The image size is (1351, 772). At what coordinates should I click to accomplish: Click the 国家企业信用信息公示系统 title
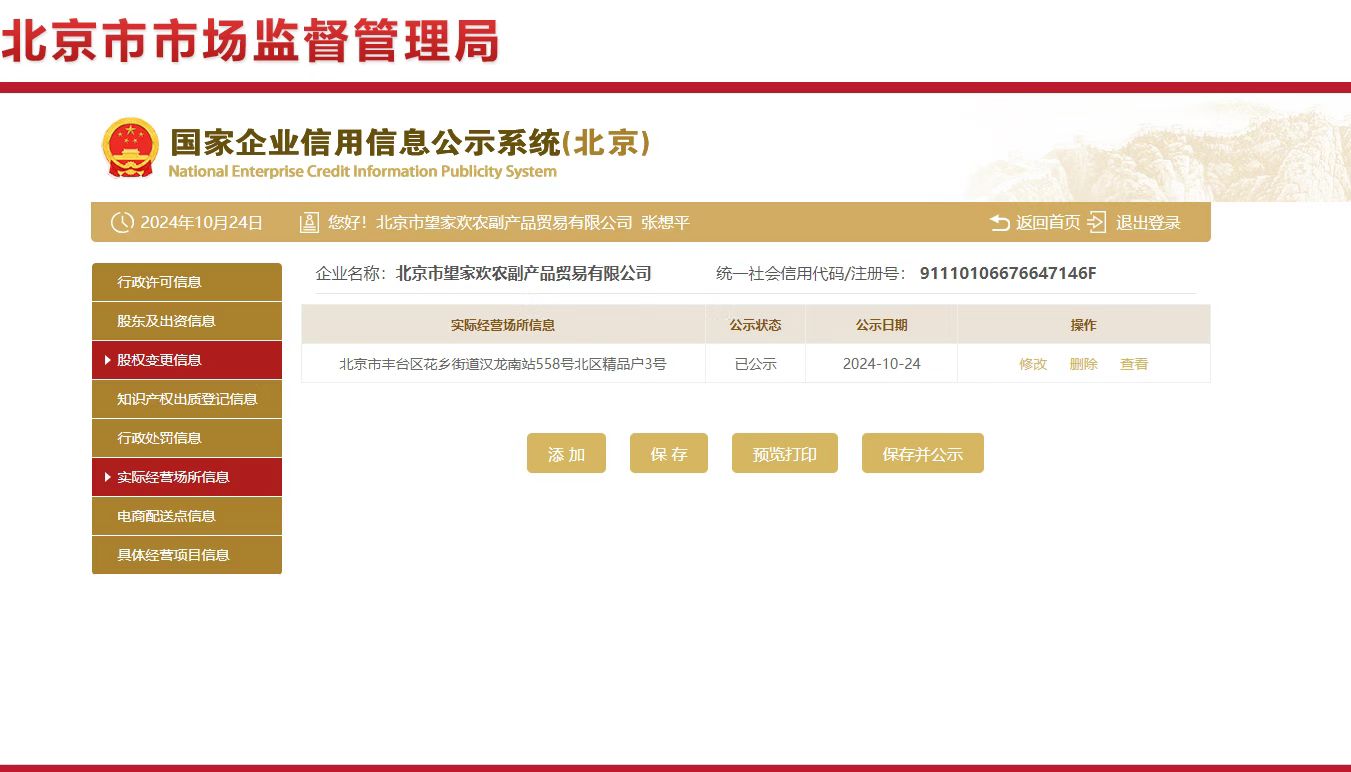(410, 143)
